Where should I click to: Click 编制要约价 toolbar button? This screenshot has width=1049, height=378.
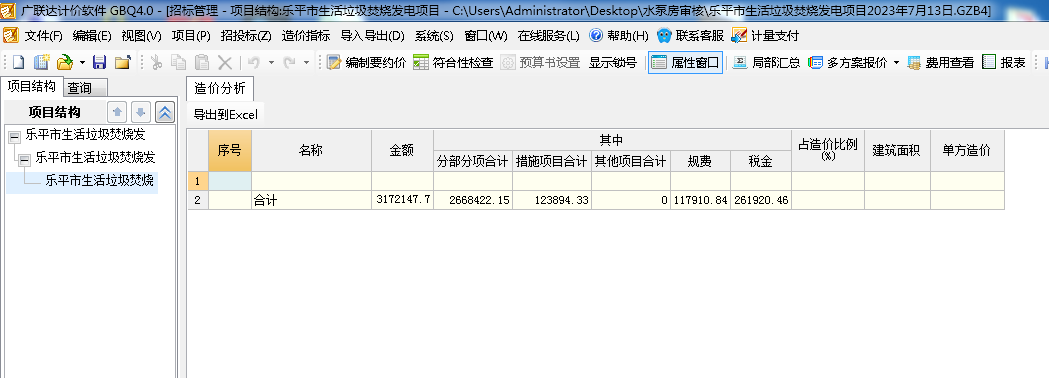point(367,63)
